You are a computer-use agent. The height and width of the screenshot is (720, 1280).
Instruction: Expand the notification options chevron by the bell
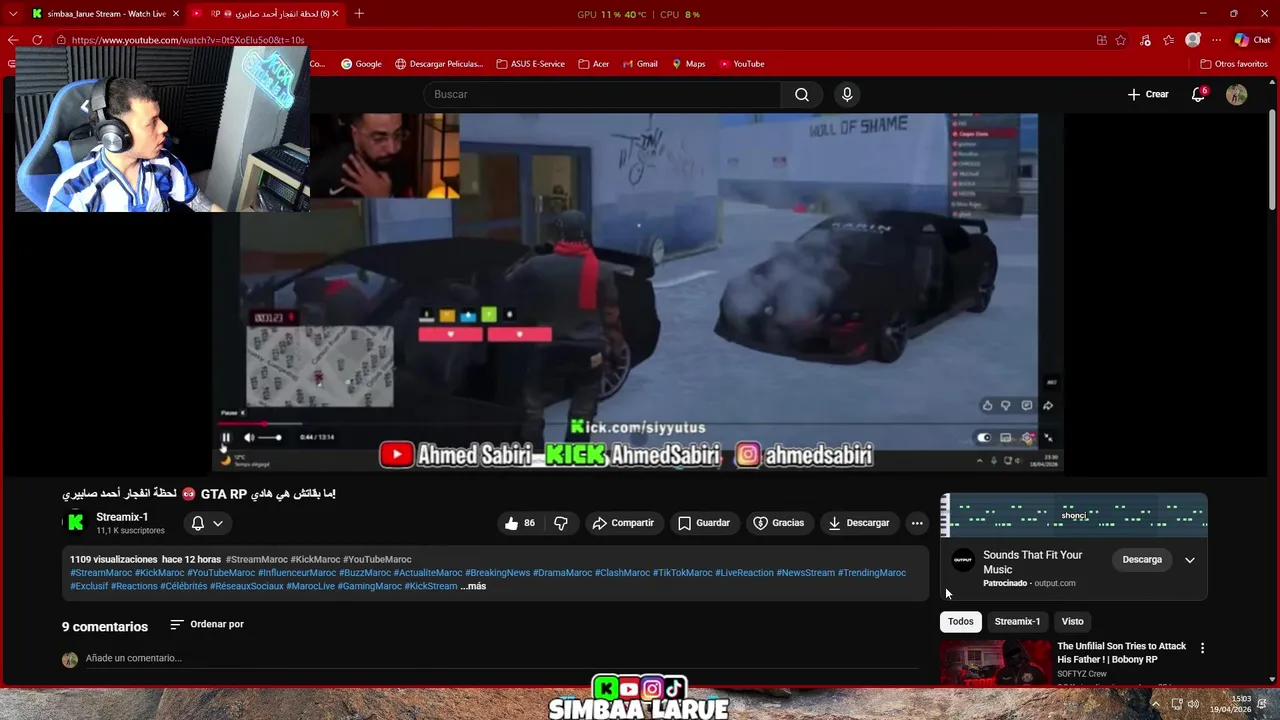[218, 523]
